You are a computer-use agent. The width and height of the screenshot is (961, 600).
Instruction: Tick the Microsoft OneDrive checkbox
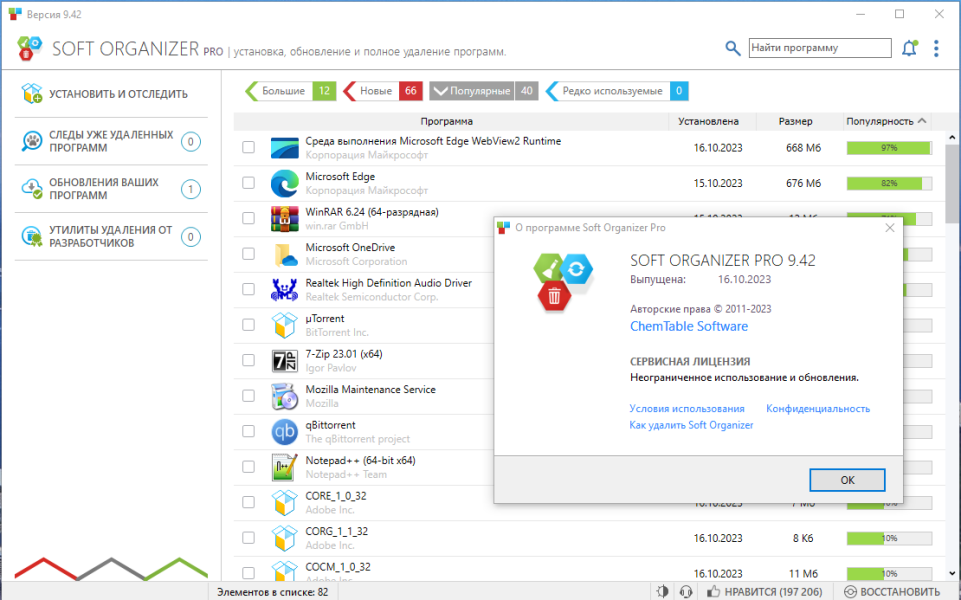pyautogui.click(x=248, y=254)
